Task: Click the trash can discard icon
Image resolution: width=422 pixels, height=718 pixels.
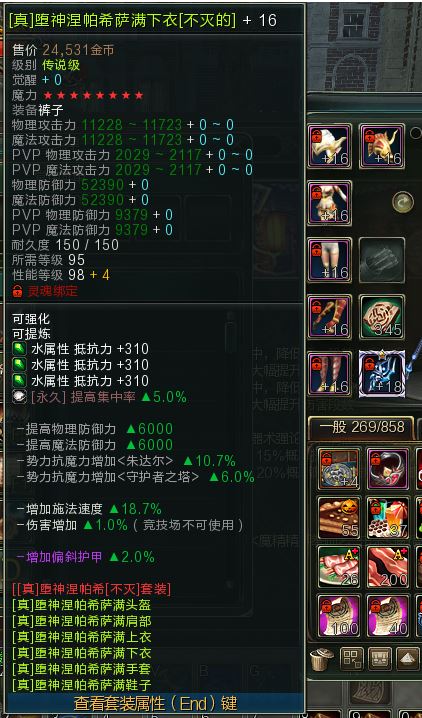Action: [319, 660]
